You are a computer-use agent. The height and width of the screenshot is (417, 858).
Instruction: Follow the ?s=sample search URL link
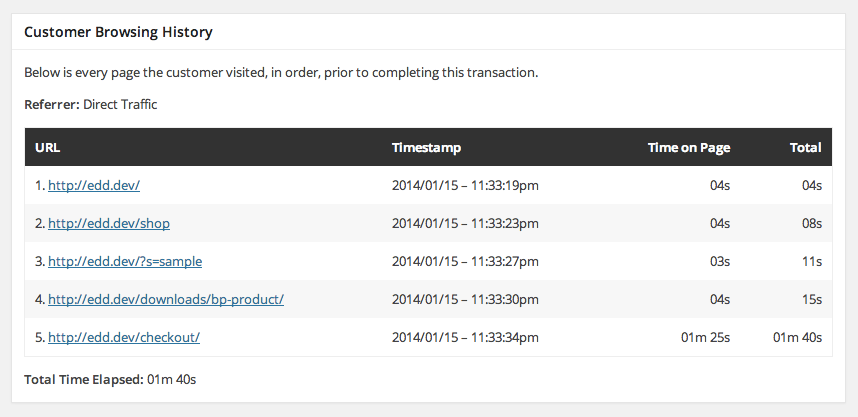pos(125,262)
